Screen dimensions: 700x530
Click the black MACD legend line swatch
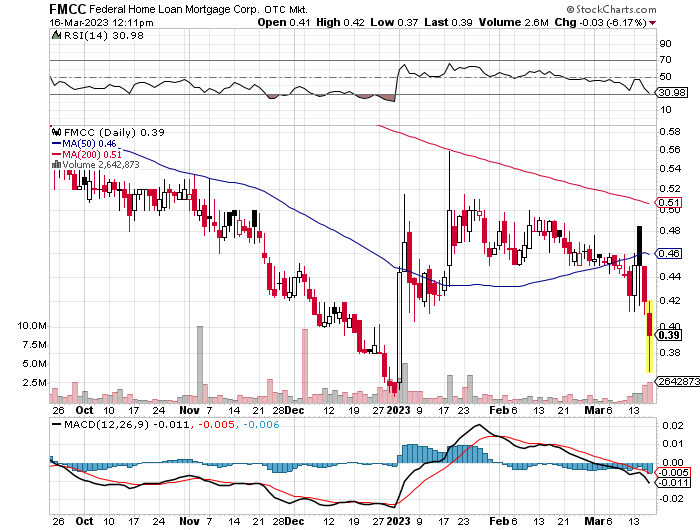coord(56,424)
